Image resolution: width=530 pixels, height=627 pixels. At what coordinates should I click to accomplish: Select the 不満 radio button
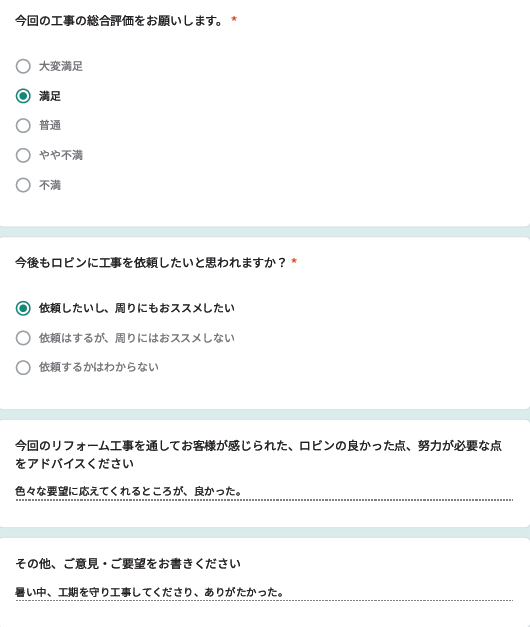23,185
